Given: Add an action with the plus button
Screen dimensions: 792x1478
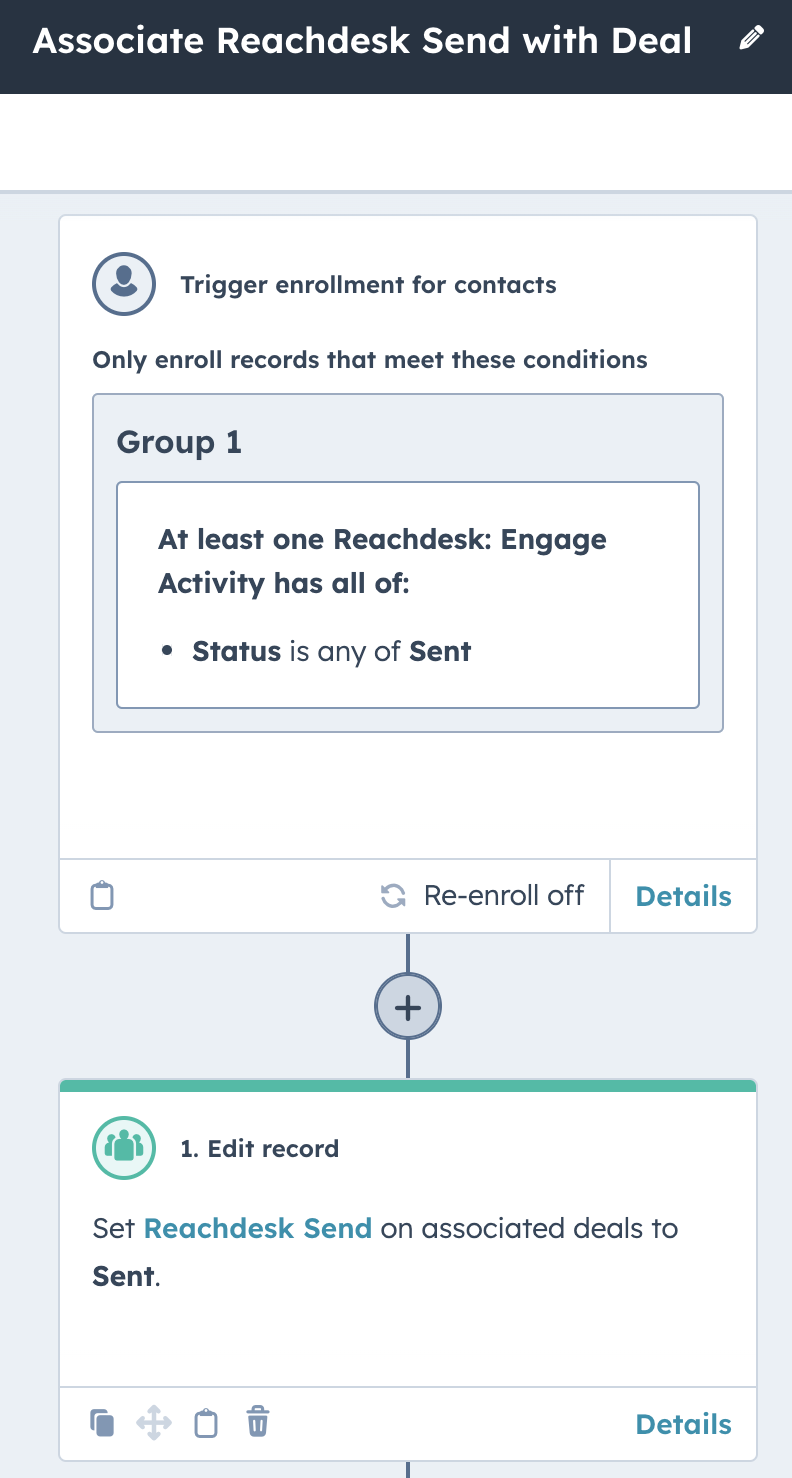Looking at the screenshot, I should [x=408, y=1006].
